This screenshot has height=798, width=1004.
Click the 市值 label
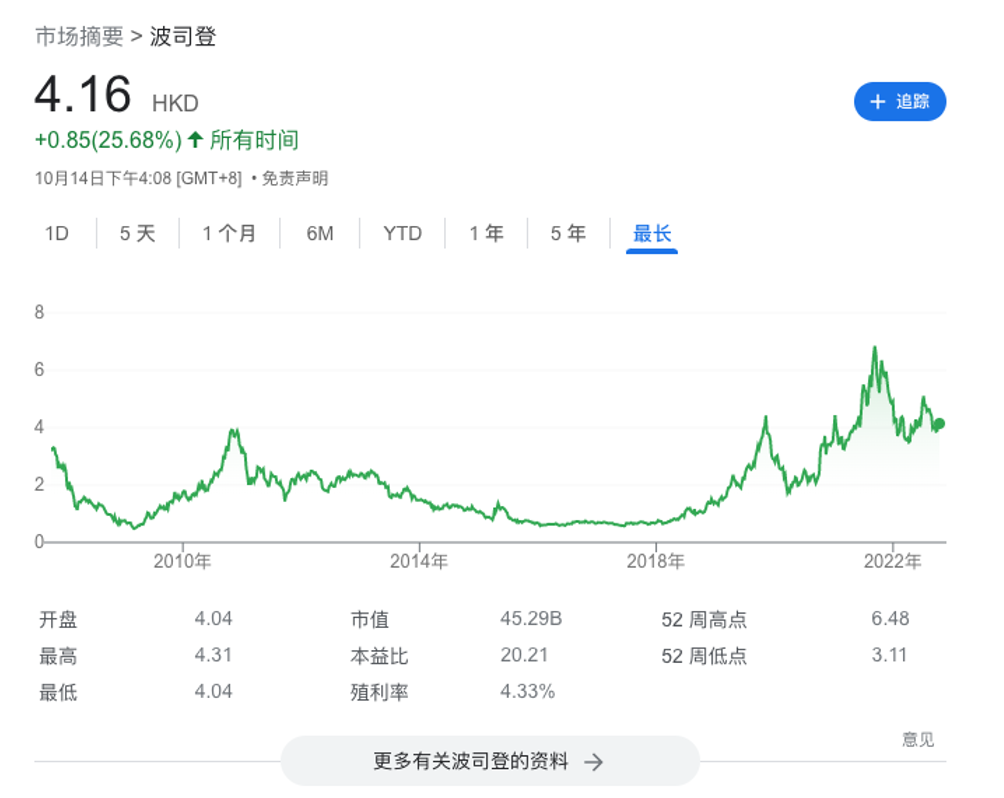pyautogui.click(x=370, y=619)
